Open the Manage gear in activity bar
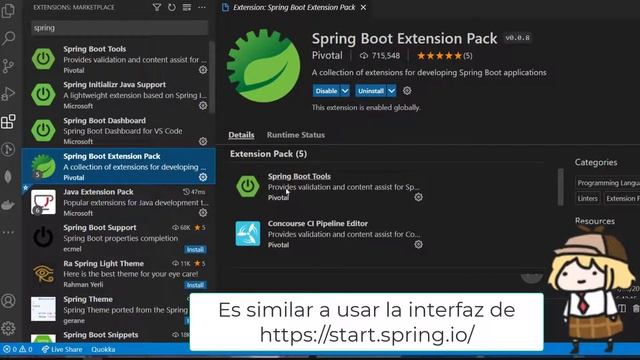640x360 pixels. coord(8,328)
